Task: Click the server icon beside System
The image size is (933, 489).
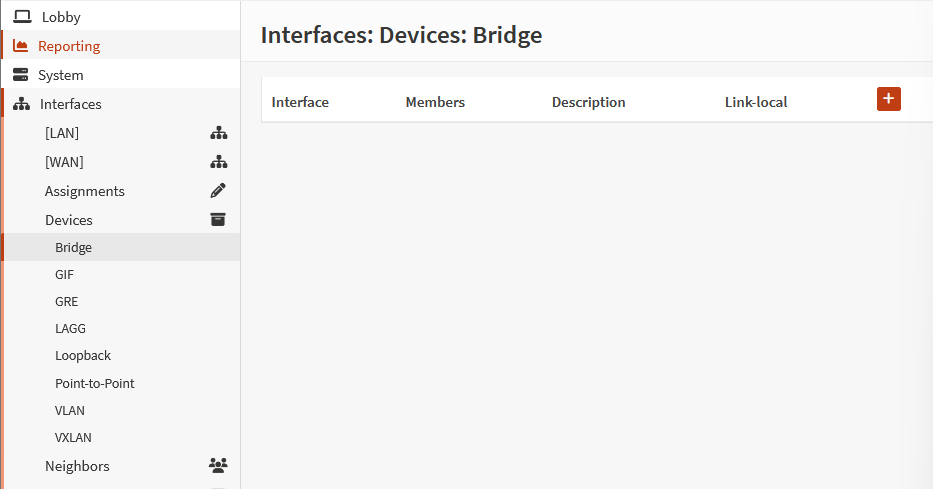Action: click(21, 75)
